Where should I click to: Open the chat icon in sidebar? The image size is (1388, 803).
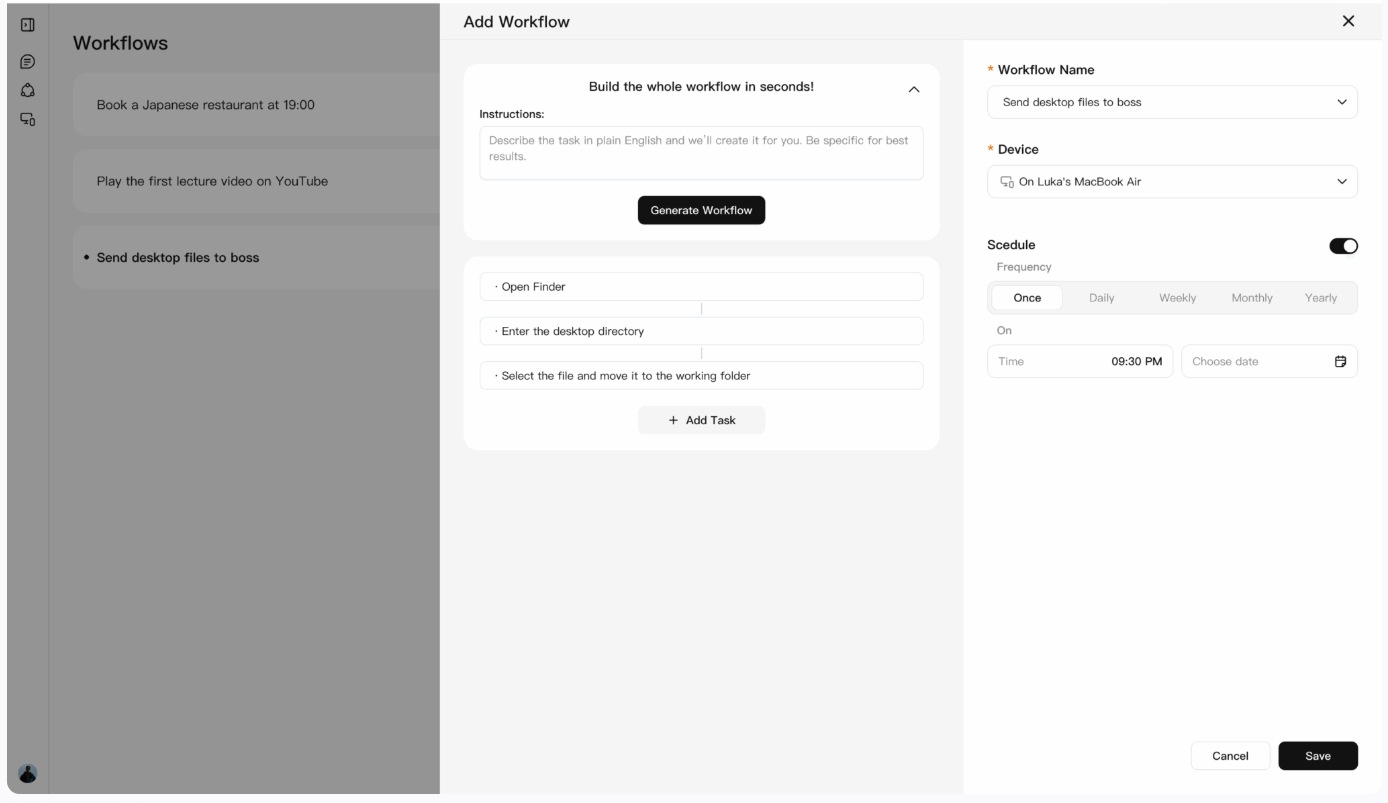pos(28,62)
